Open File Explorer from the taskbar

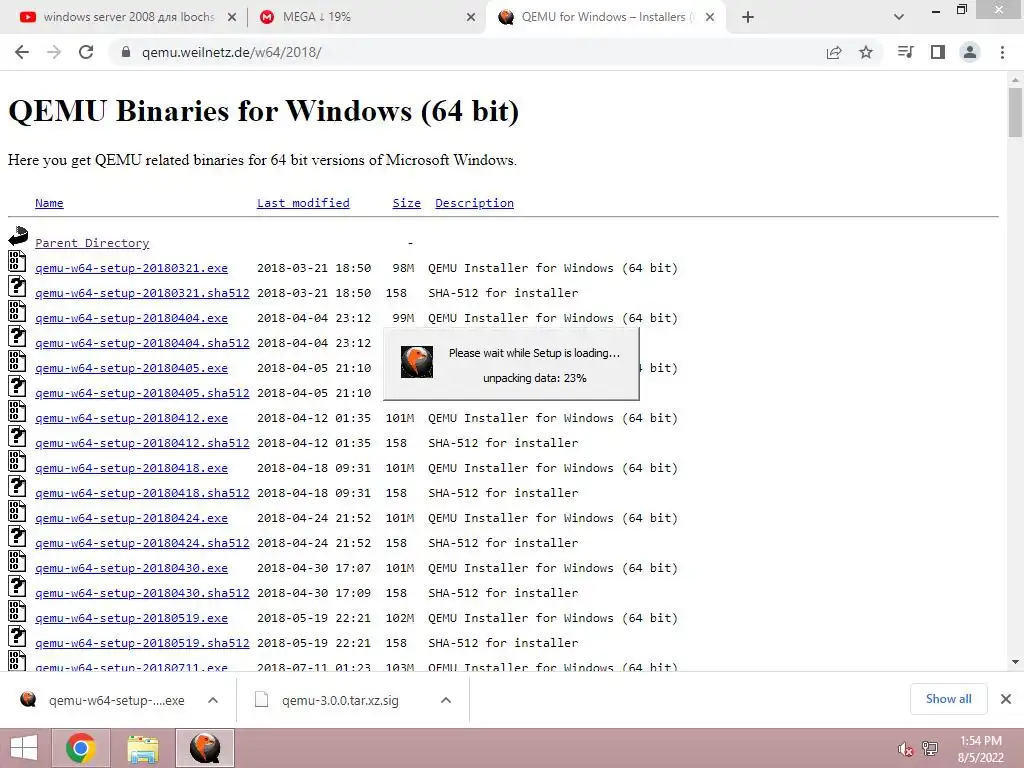point(142,748)
